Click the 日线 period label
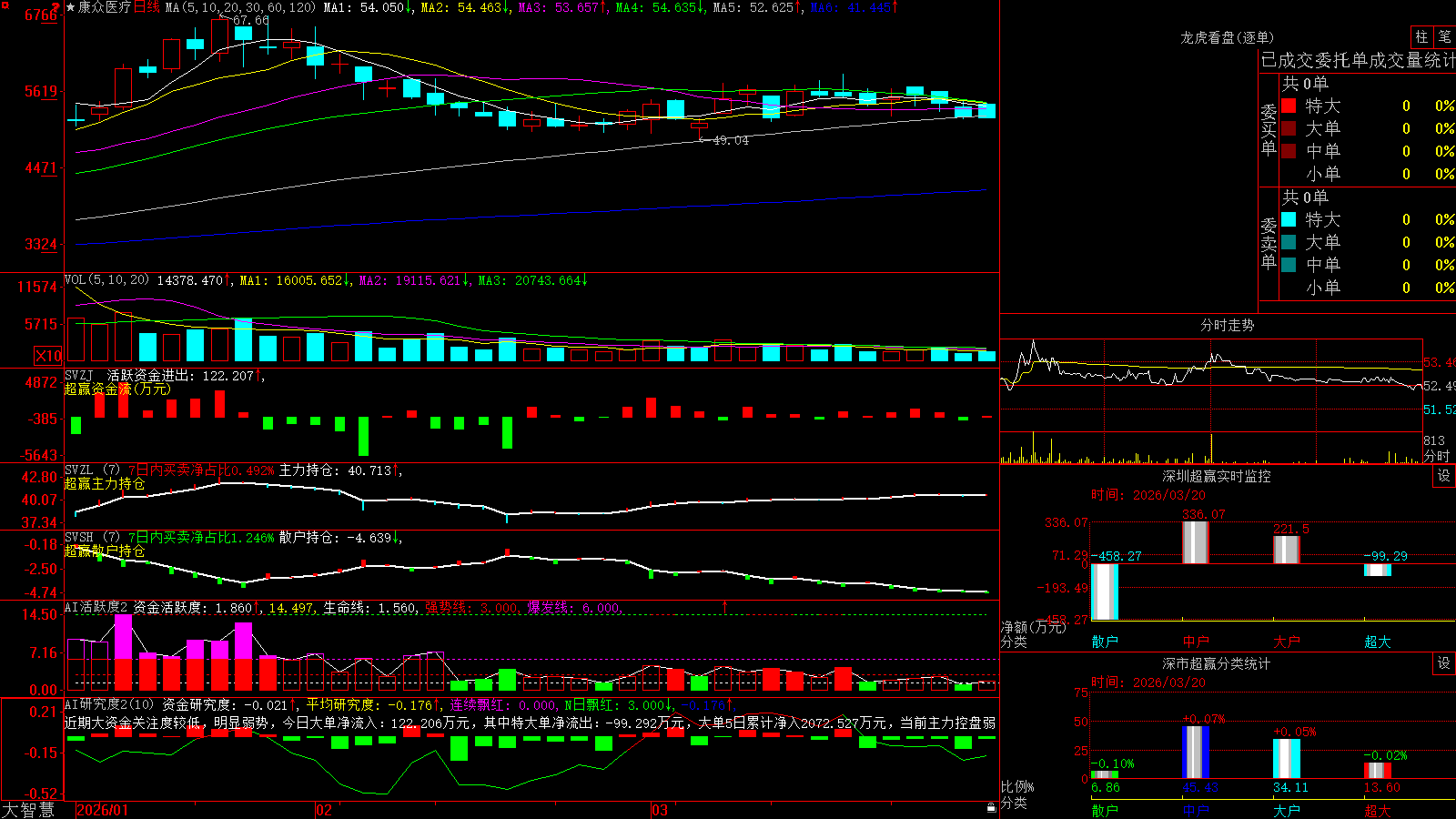 147,7
